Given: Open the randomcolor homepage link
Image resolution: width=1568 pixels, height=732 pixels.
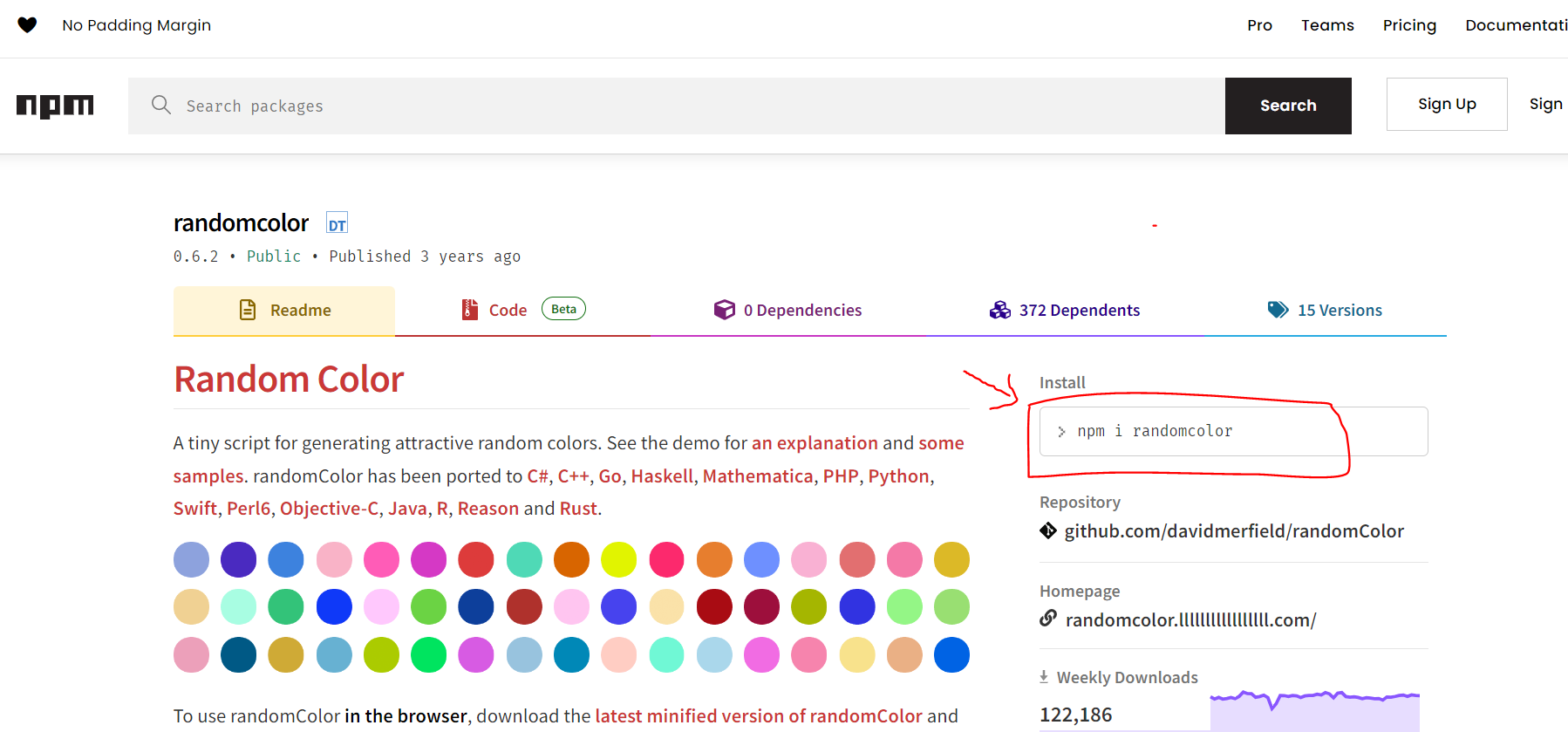Looking at the screenshot, I should point(1190,619).
